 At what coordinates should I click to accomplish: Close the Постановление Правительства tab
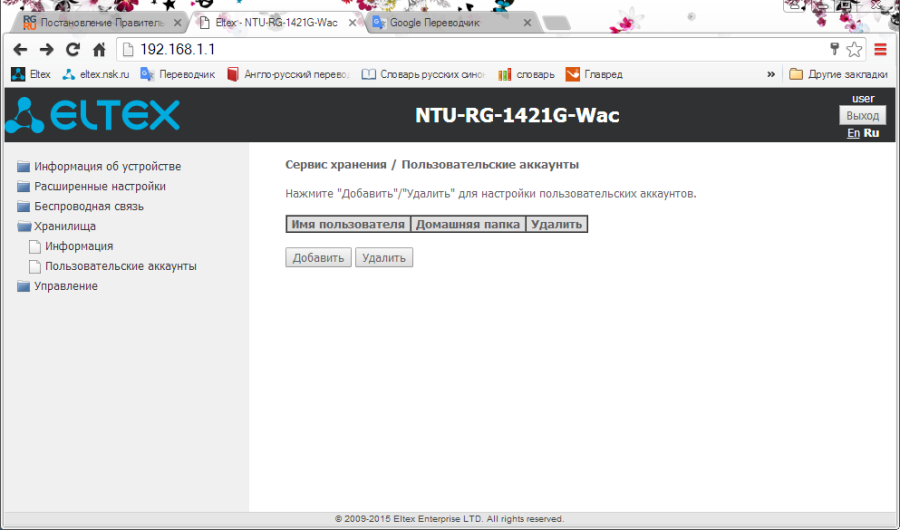[177, 23]
